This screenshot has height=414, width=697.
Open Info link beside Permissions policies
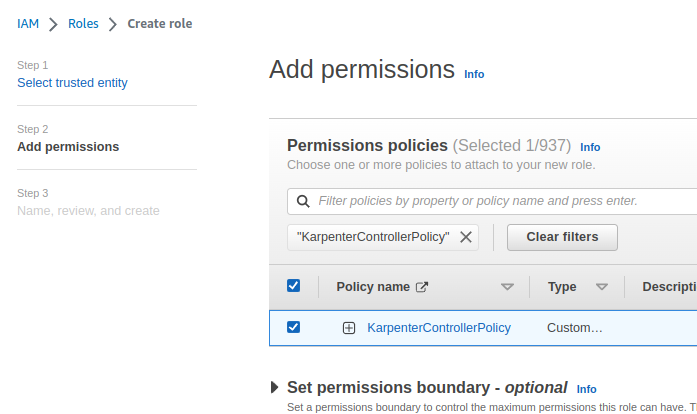tap(590, 147)
